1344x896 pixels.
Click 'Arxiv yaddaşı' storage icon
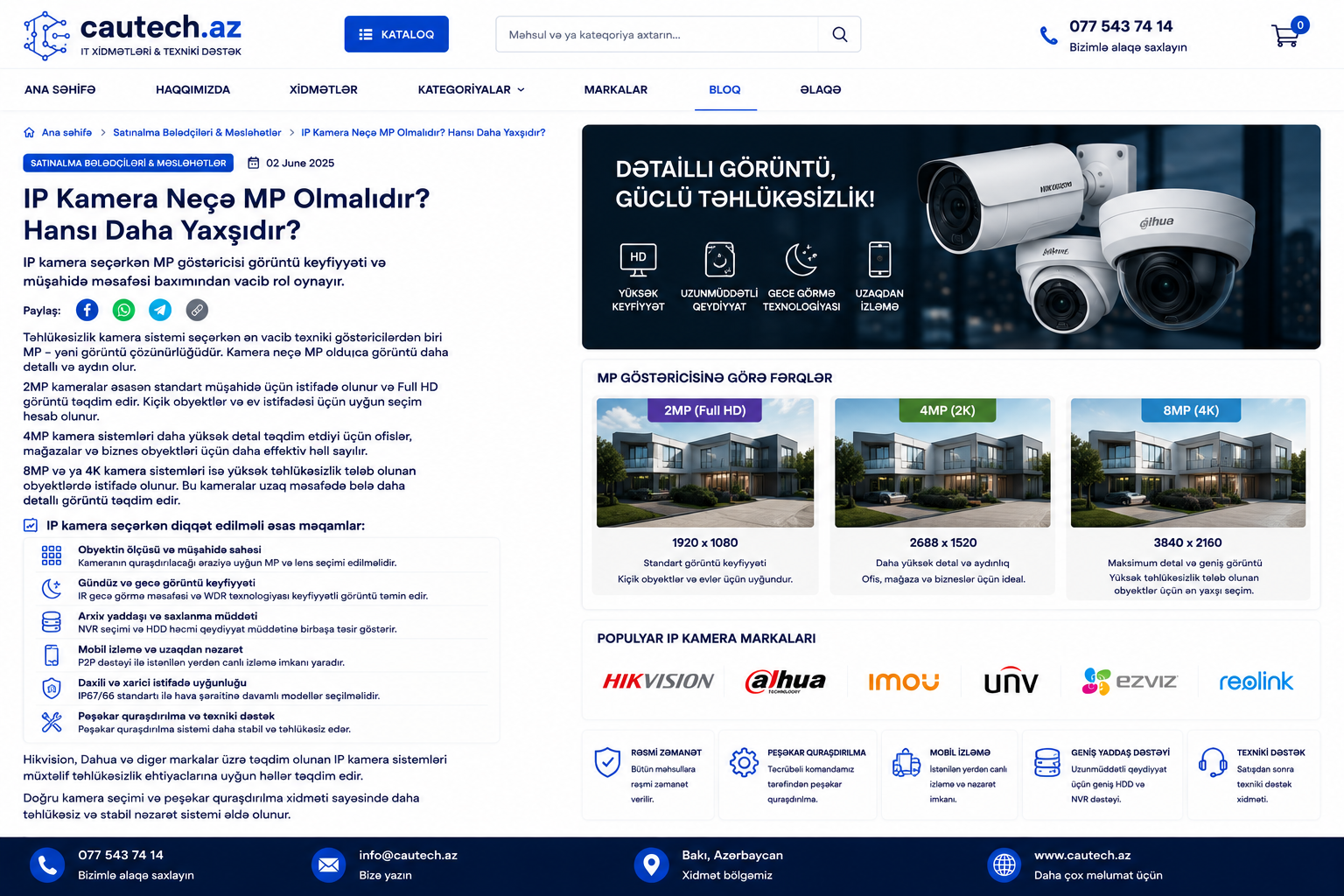52,622
